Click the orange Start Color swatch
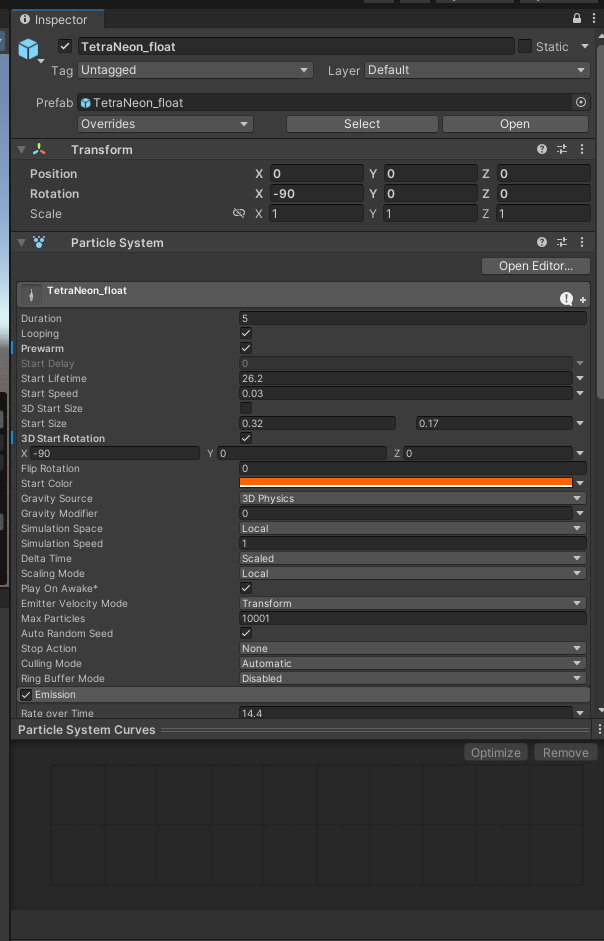 click(x=405, y=483)
